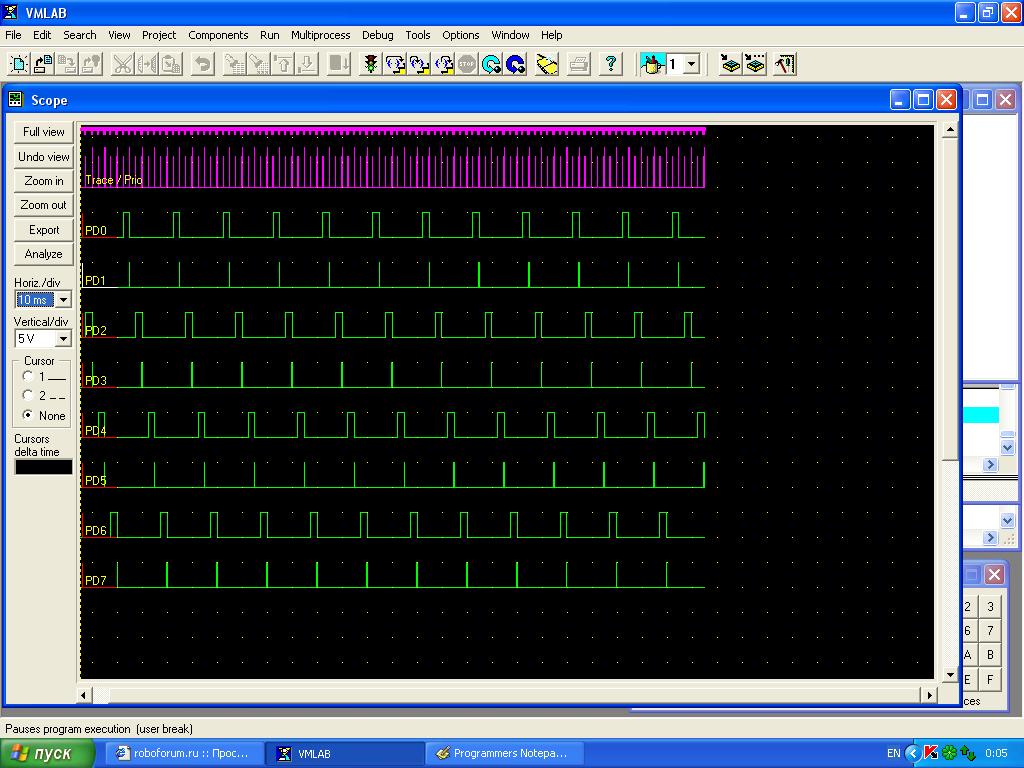Click the New file toolbar icon
Viewport: 1024px width, 768px height.
(19, 65)
